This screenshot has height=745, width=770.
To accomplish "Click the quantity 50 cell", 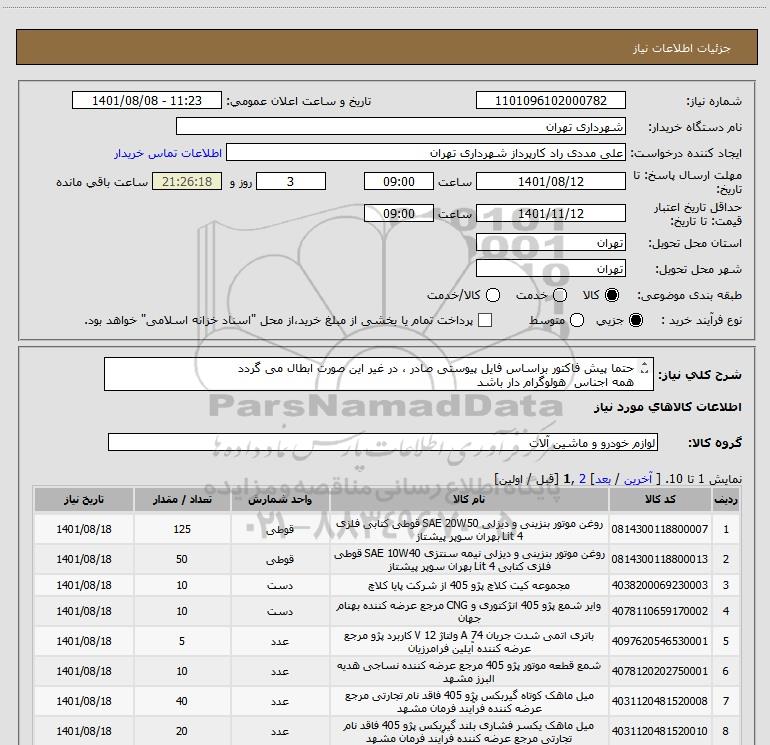I will click(182, 559).
